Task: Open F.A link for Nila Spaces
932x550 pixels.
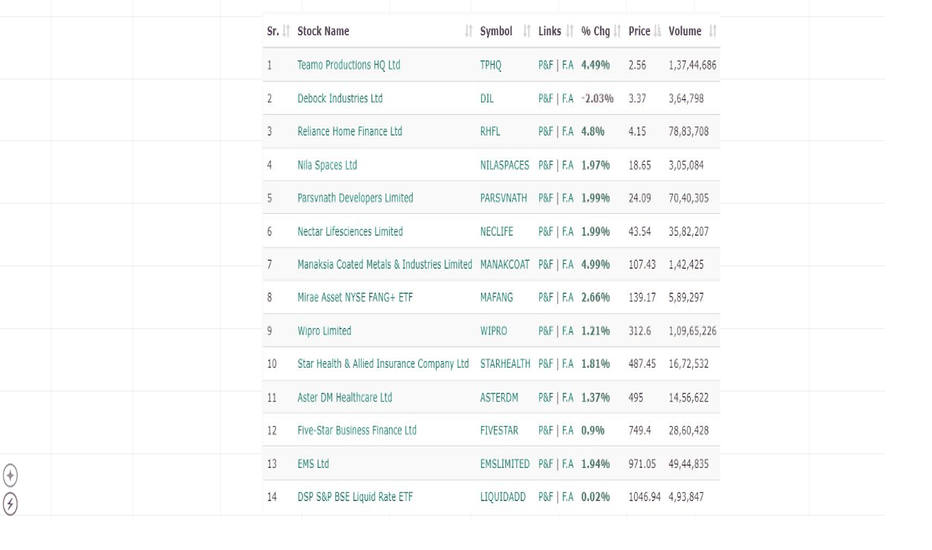Action: pyautogui.click(x=568, y=165)
